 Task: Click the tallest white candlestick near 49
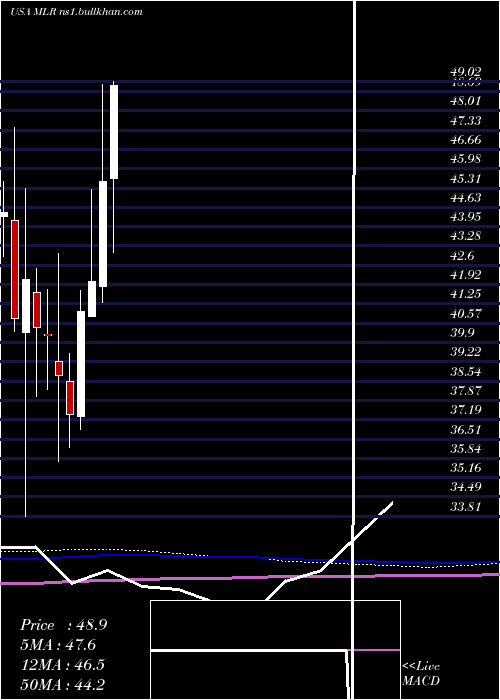coord(114,132)
